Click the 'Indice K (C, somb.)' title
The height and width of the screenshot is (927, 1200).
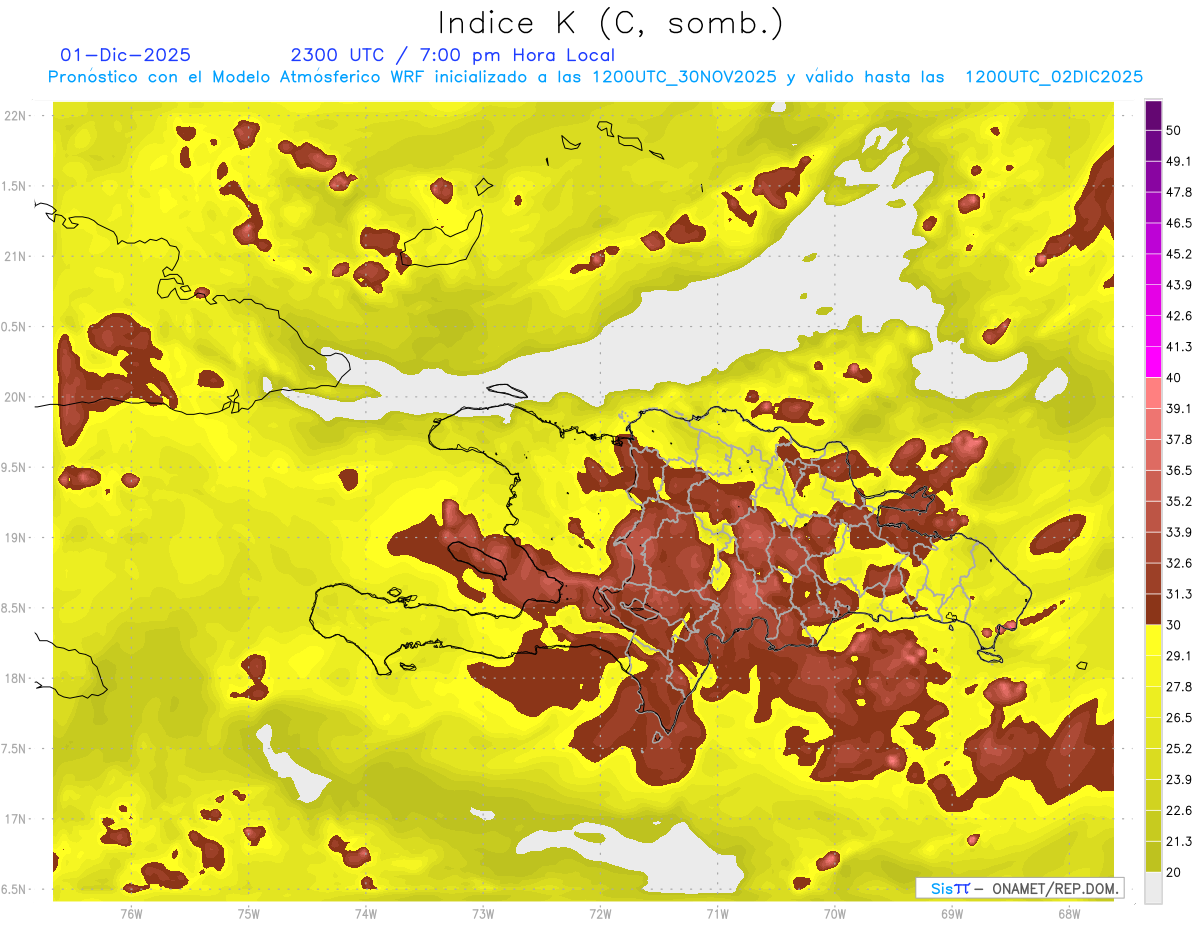pyautogui.click(x=609, y=23)
